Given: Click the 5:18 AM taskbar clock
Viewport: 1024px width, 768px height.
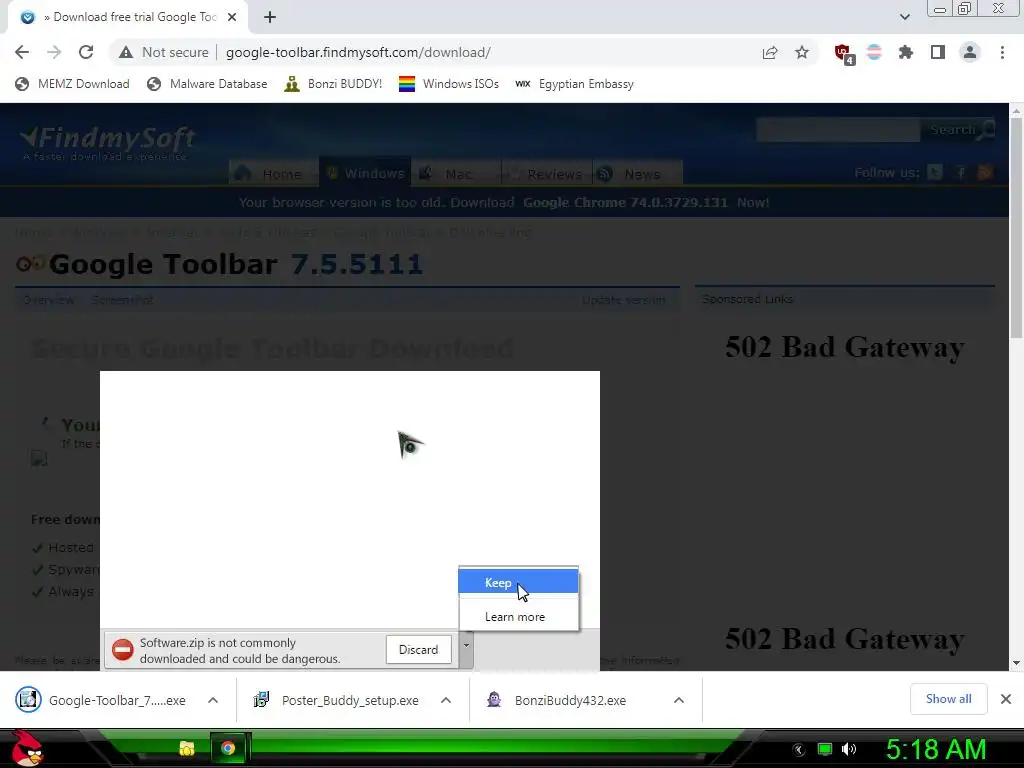Looking at the screenshot, I should (936, 749).
